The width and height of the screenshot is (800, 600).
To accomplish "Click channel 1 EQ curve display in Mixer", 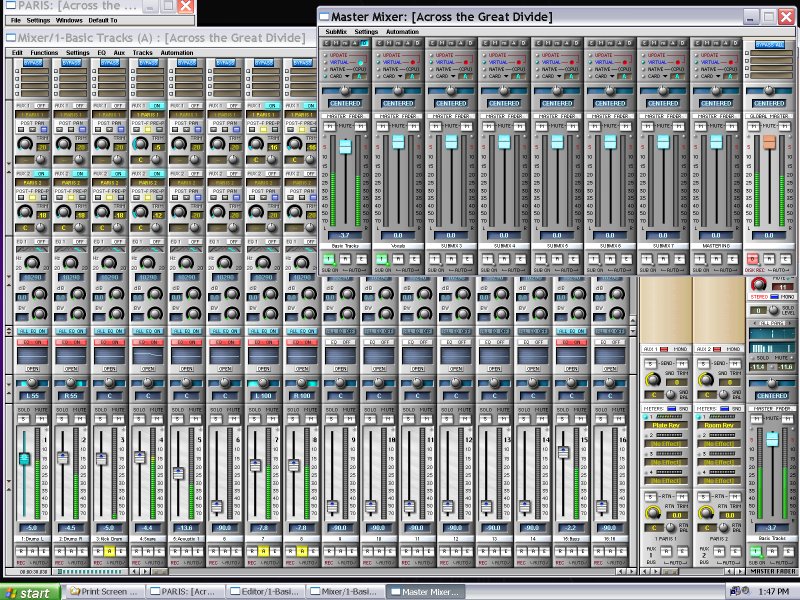I will tap(33, 355).
